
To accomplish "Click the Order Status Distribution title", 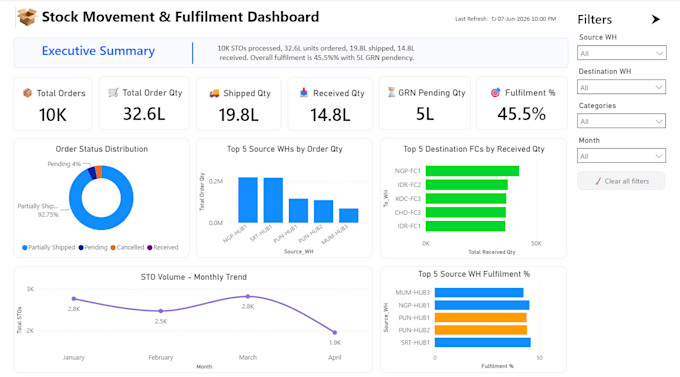I will pyautogui.click(x=101, y=149).
